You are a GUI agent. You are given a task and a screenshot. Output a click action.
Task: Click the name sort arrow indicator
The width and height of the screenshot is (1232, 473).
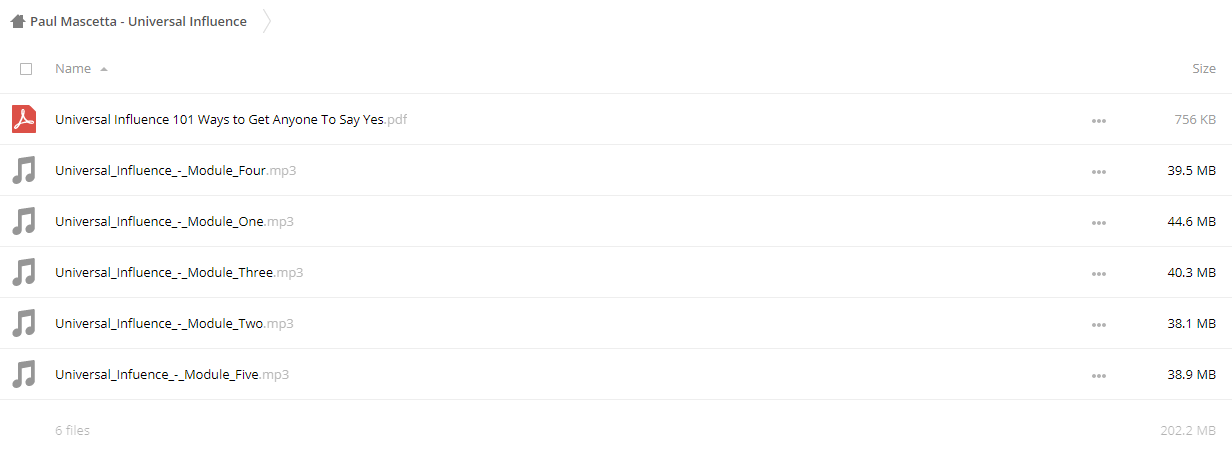(x=104, y=70)
